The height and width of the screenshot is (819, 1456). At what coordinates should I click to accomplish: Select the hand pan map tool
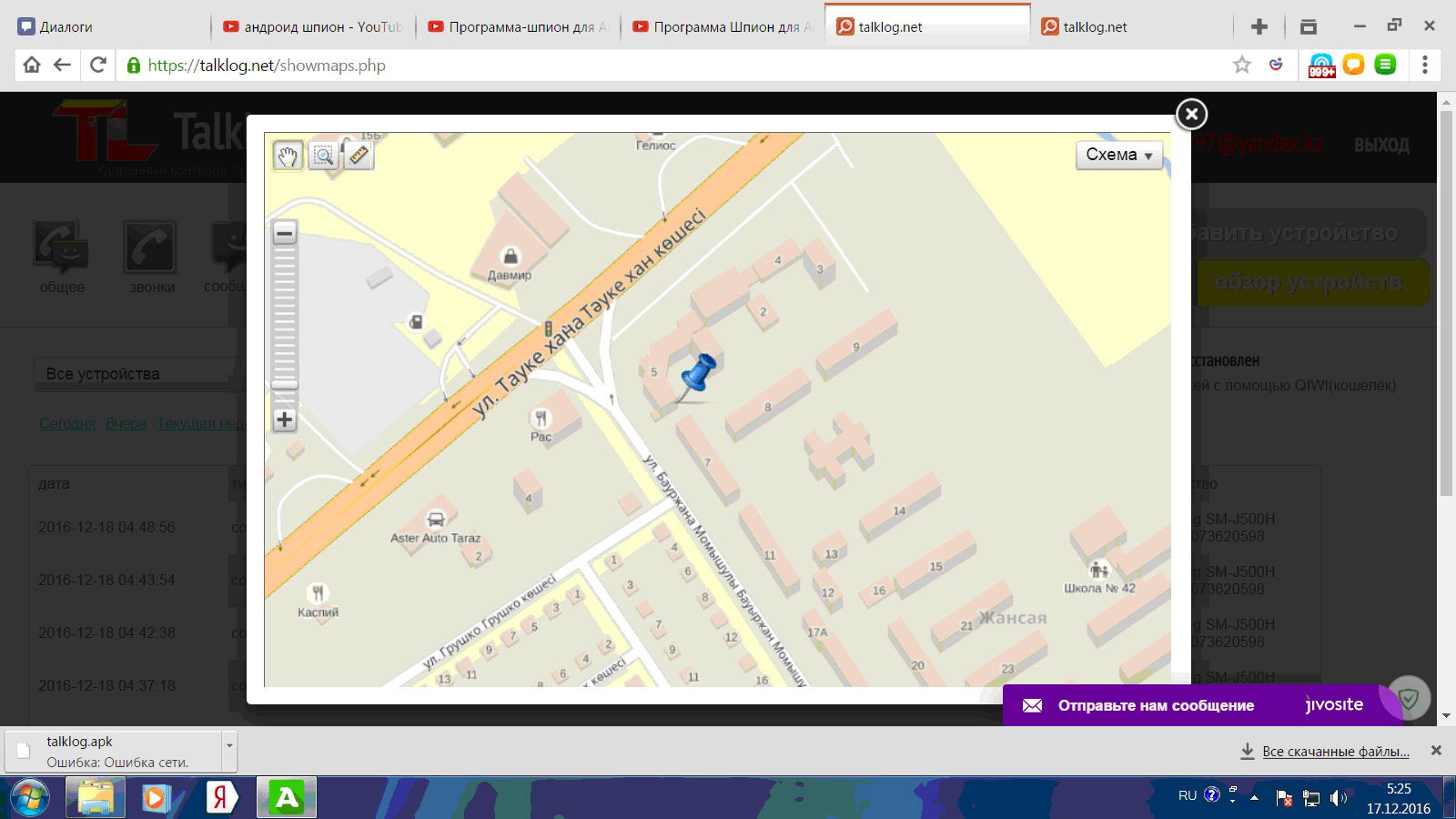(x=288, y=156)
